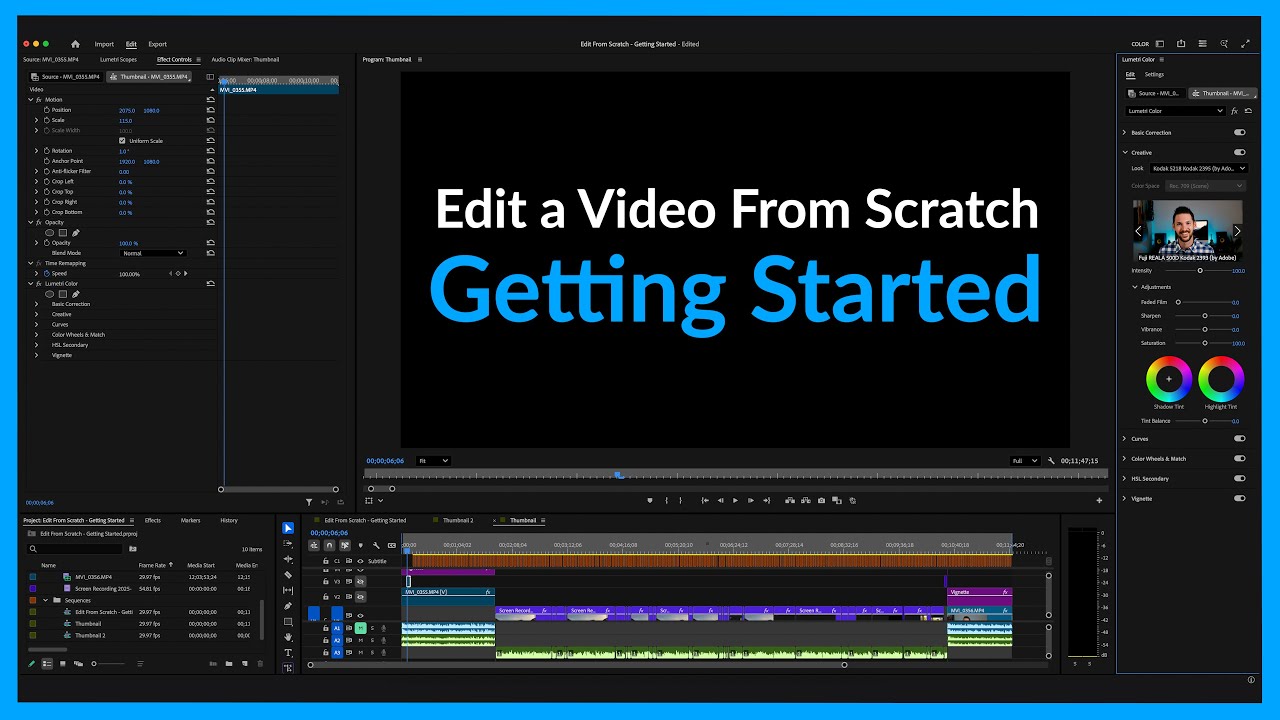Collapse the Sequences bin

point(46,600)
